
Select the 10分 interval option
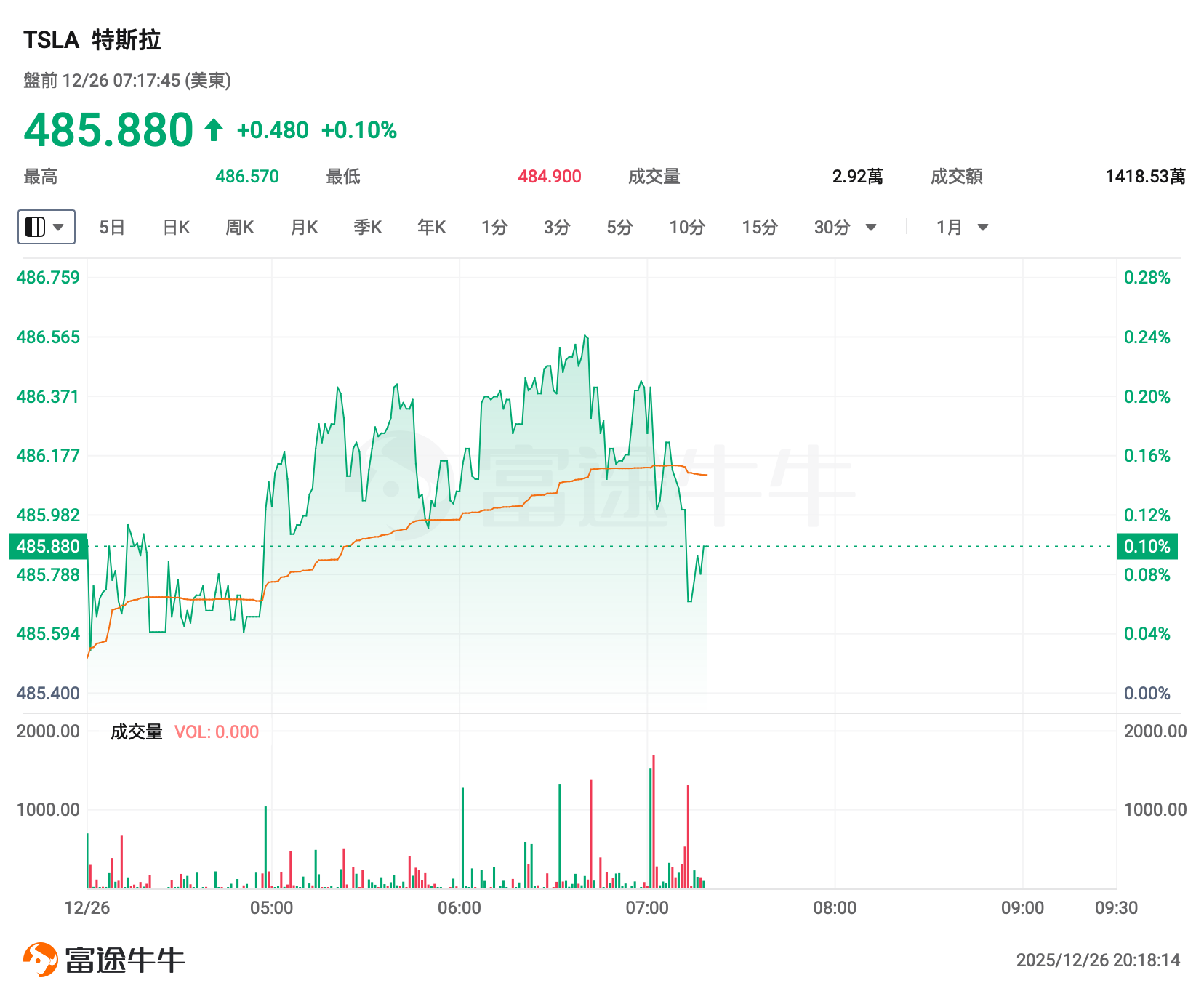tap(687, 228)
